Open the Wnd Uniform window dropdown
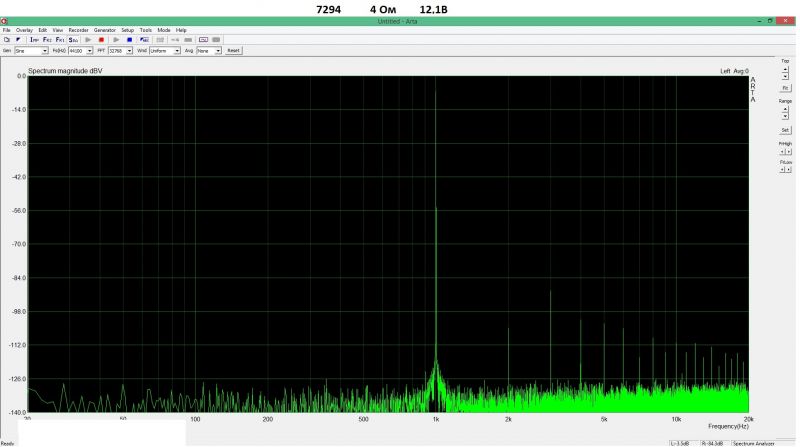 (177, 50)
